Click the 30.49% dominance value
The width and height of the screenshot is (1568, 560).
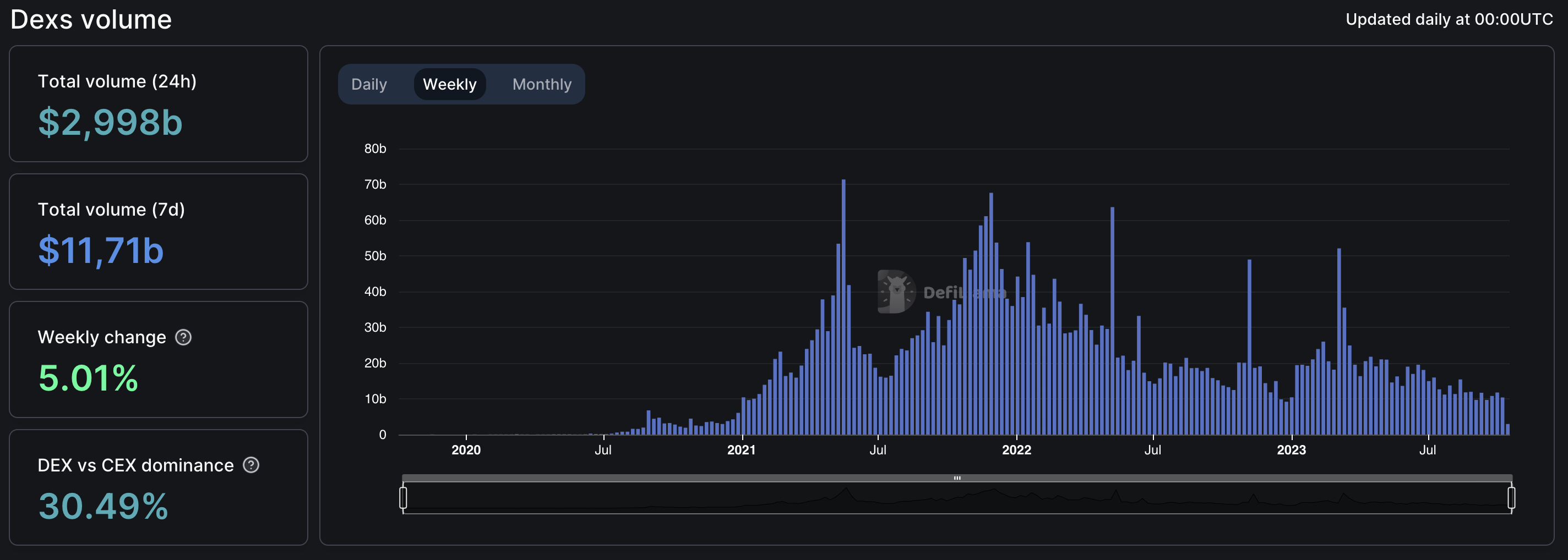point(103,506)
